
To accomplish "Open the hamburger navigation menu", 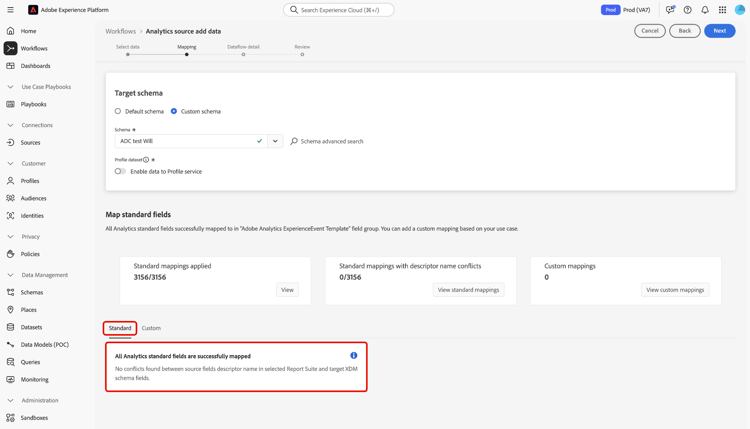I will point(10,10).
